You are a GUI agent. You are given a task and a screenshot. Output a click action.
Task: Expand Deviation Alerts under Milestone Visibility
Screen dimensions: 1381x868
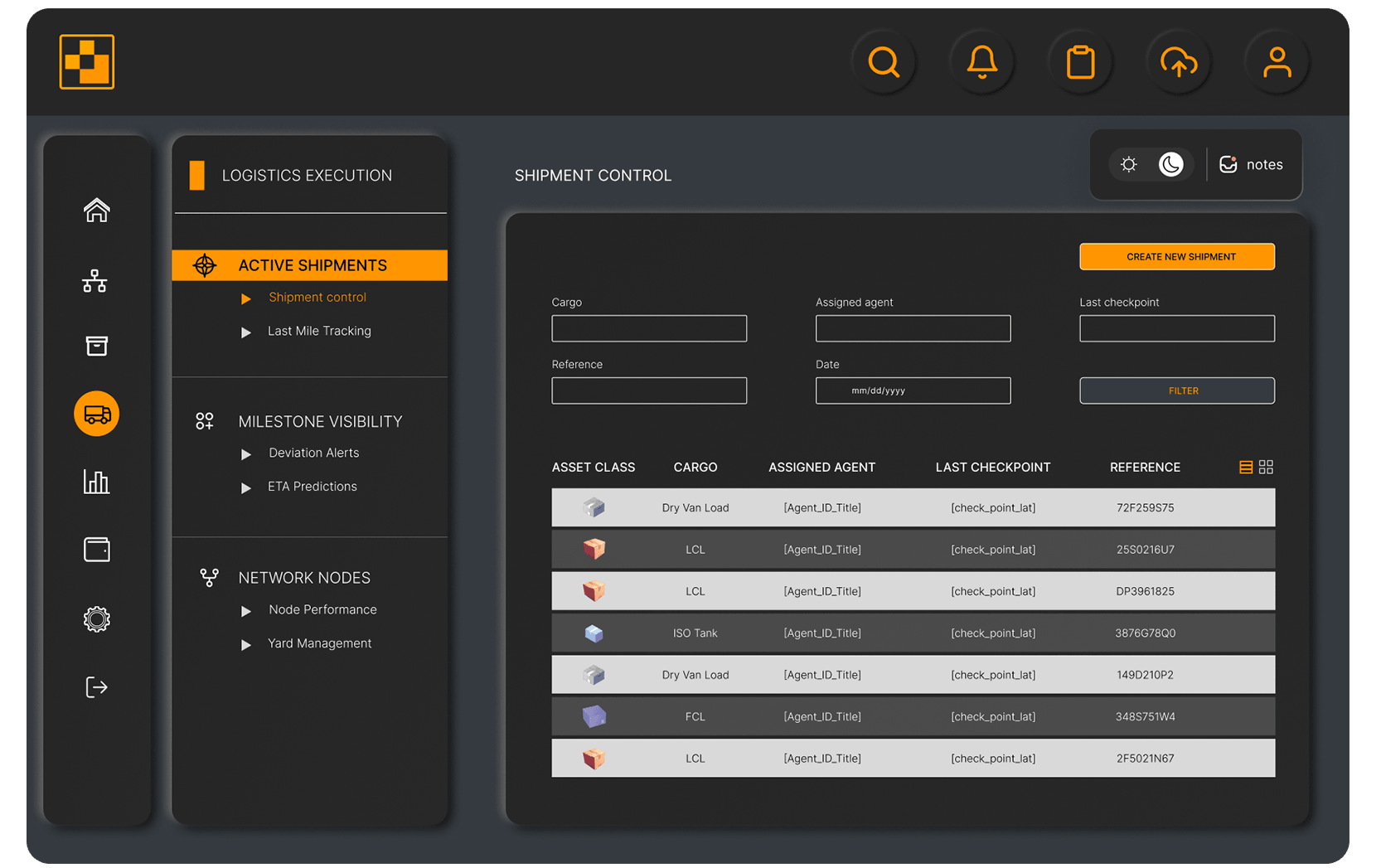313,453
